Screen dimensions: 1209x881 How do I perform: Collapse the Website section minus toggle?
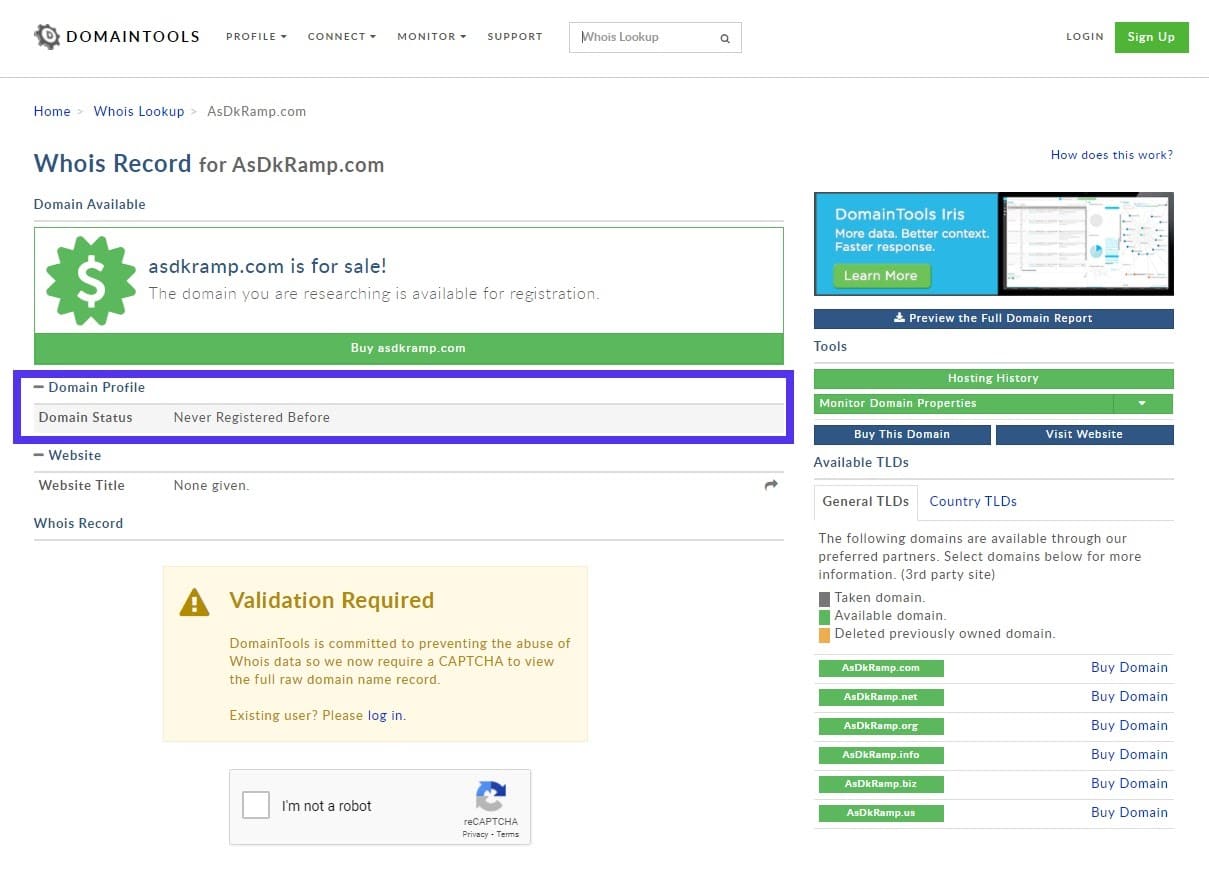(41, 455)
